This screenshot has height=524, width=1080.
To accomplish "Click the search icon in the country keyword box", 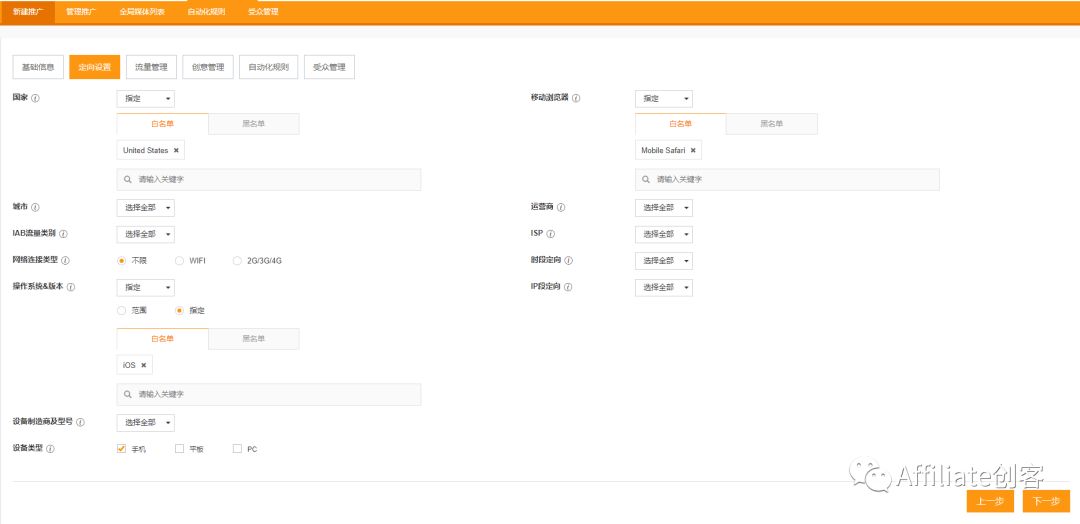I will click(x=128, y=179).
